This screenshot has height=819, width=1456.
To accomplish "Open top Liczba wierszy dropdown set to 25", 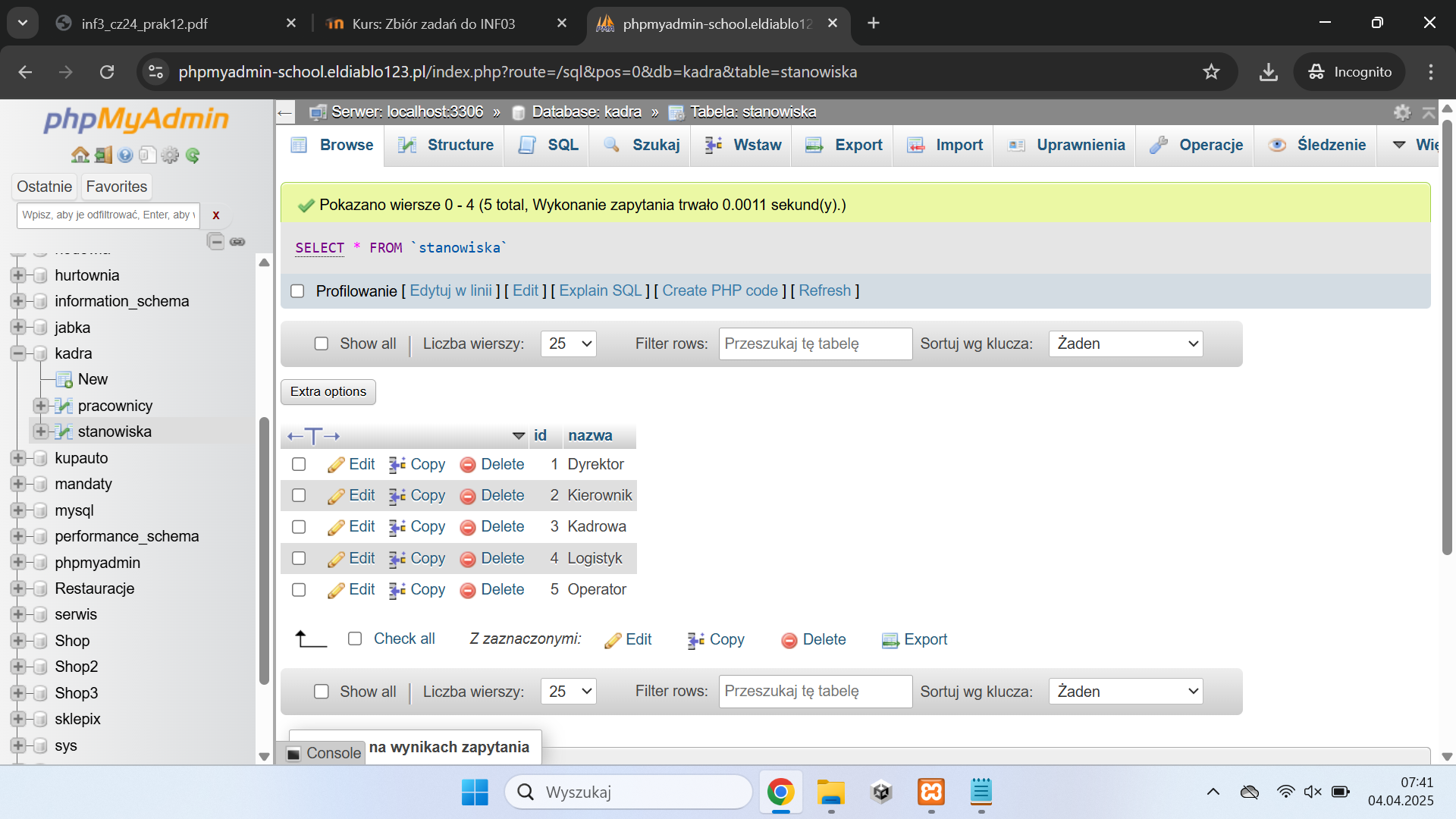I will [x=569, y=344].
